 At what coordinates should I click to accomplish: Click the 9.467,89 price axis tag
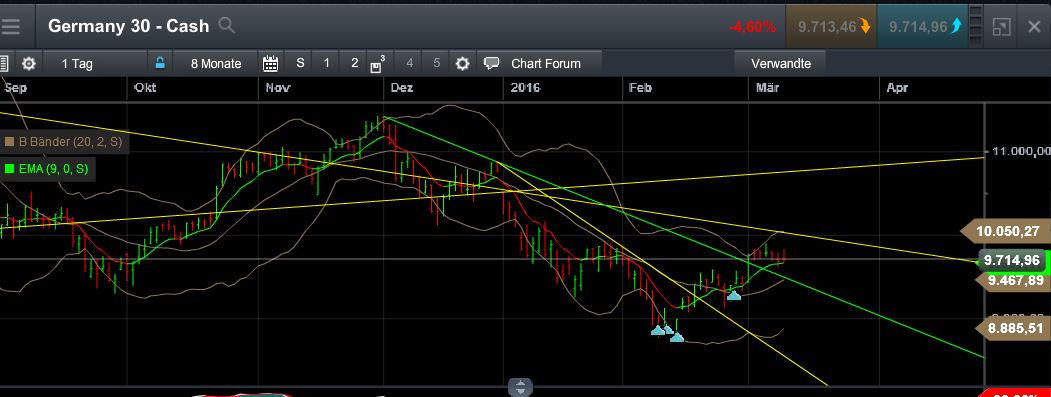[x=1014, y=280]
